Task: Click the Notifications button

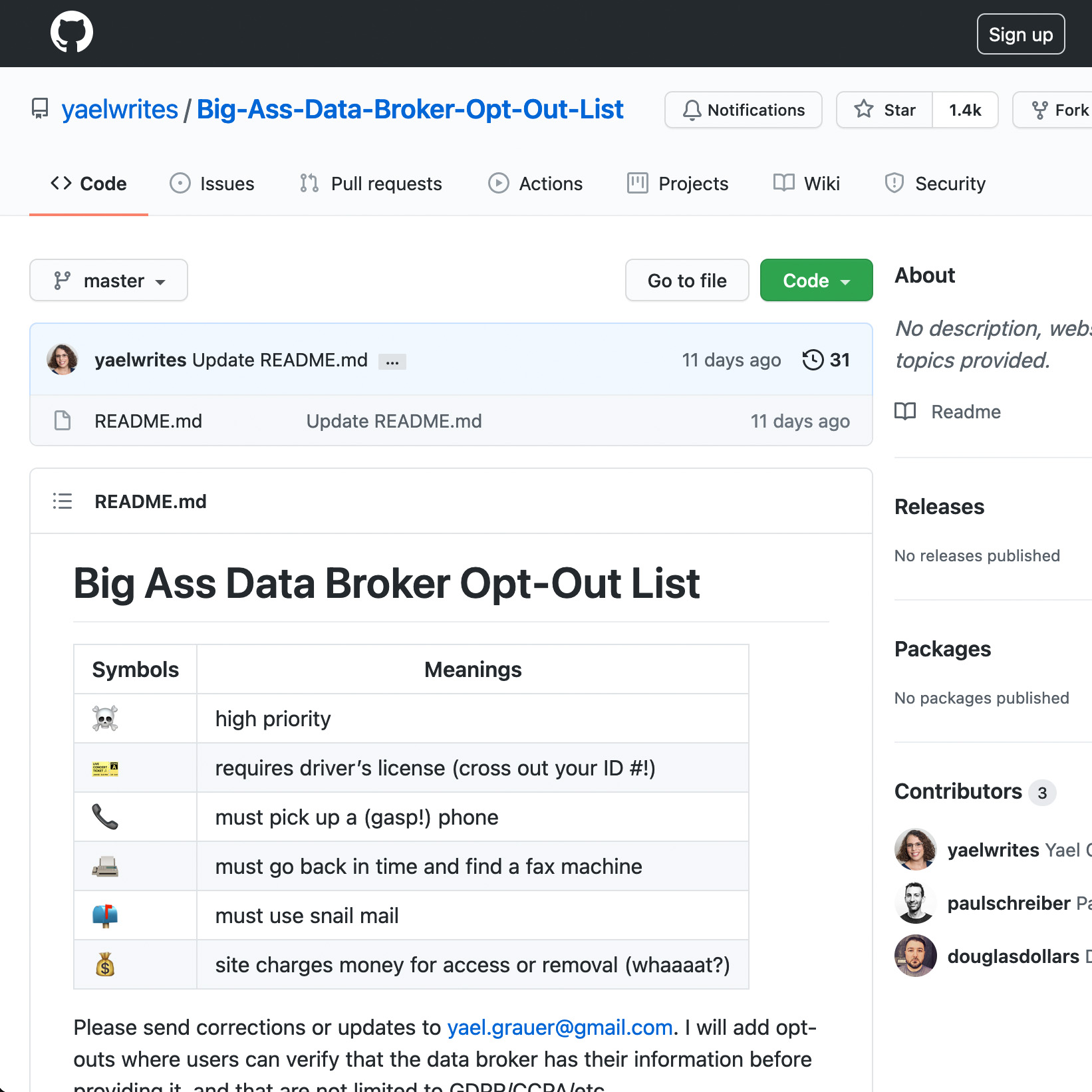Action: coord(744,110)
